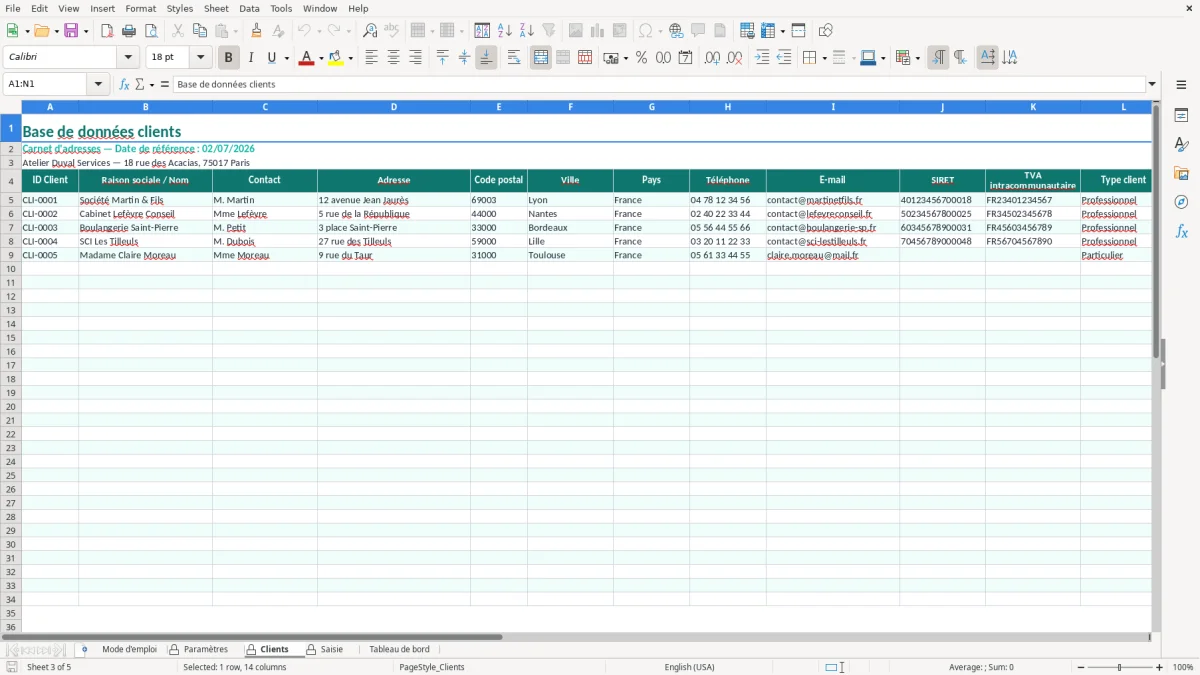1200x675 pixels.
Task: Expand Name Box dropdown
Action: [x=98, y=84]
